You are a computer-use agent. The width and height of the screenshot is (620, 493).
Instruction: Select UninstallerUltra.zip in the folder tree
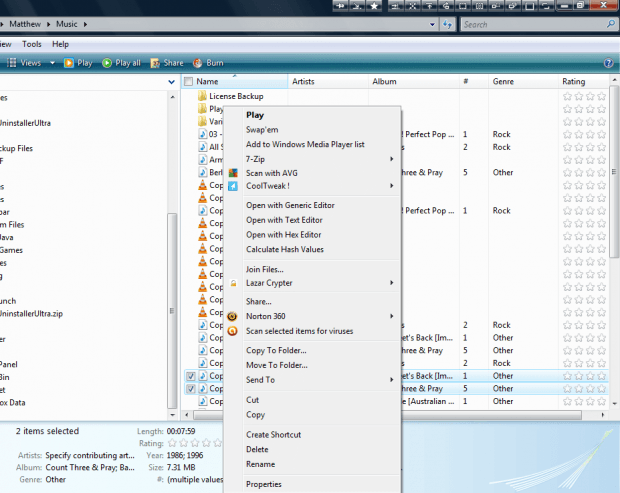coord(31,314)
